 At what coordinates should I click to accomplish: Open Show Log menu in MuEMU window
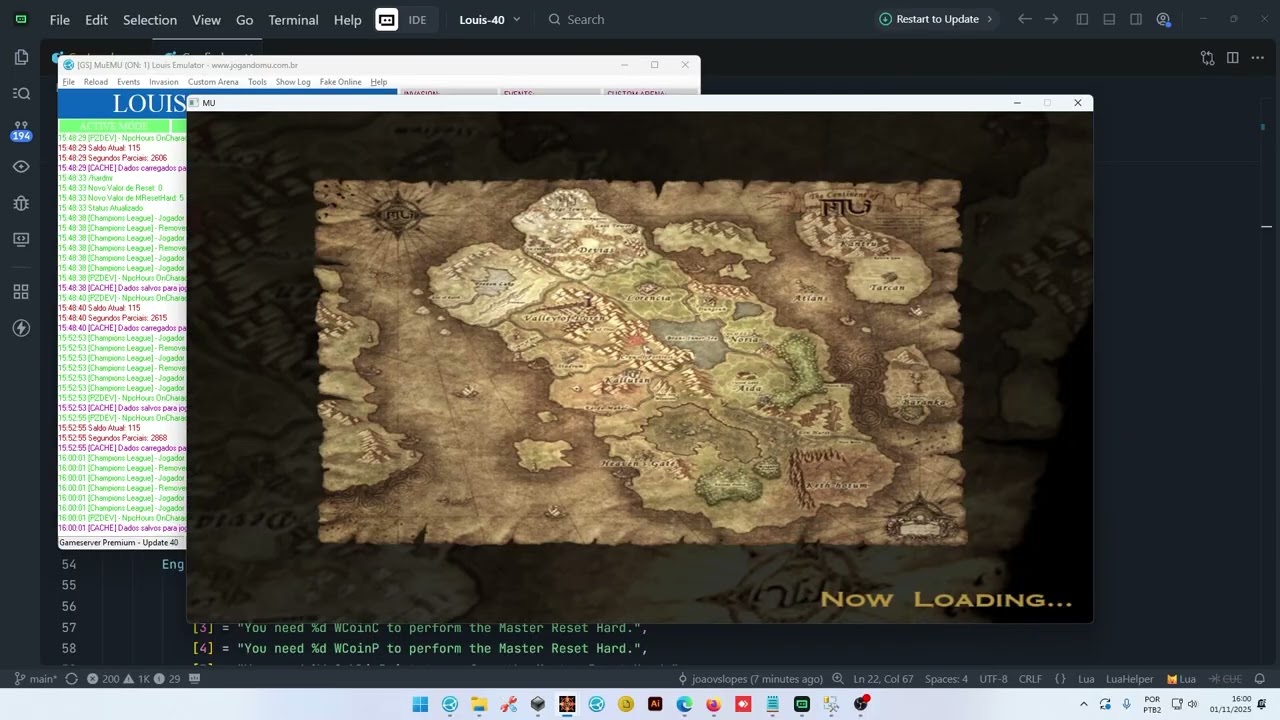(x=293, y=82)
